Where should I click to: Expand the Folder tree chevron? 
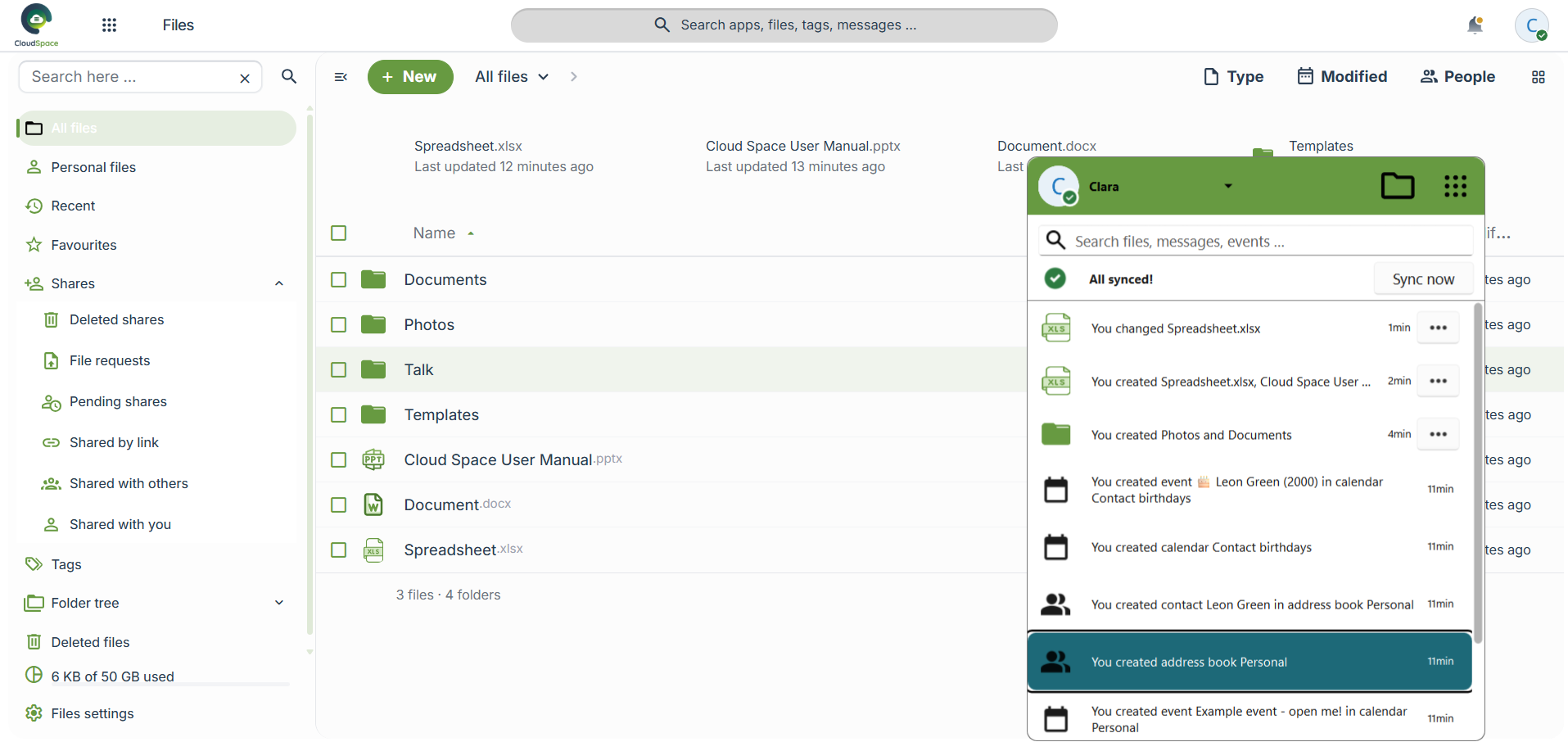click(x=279, y=603)
